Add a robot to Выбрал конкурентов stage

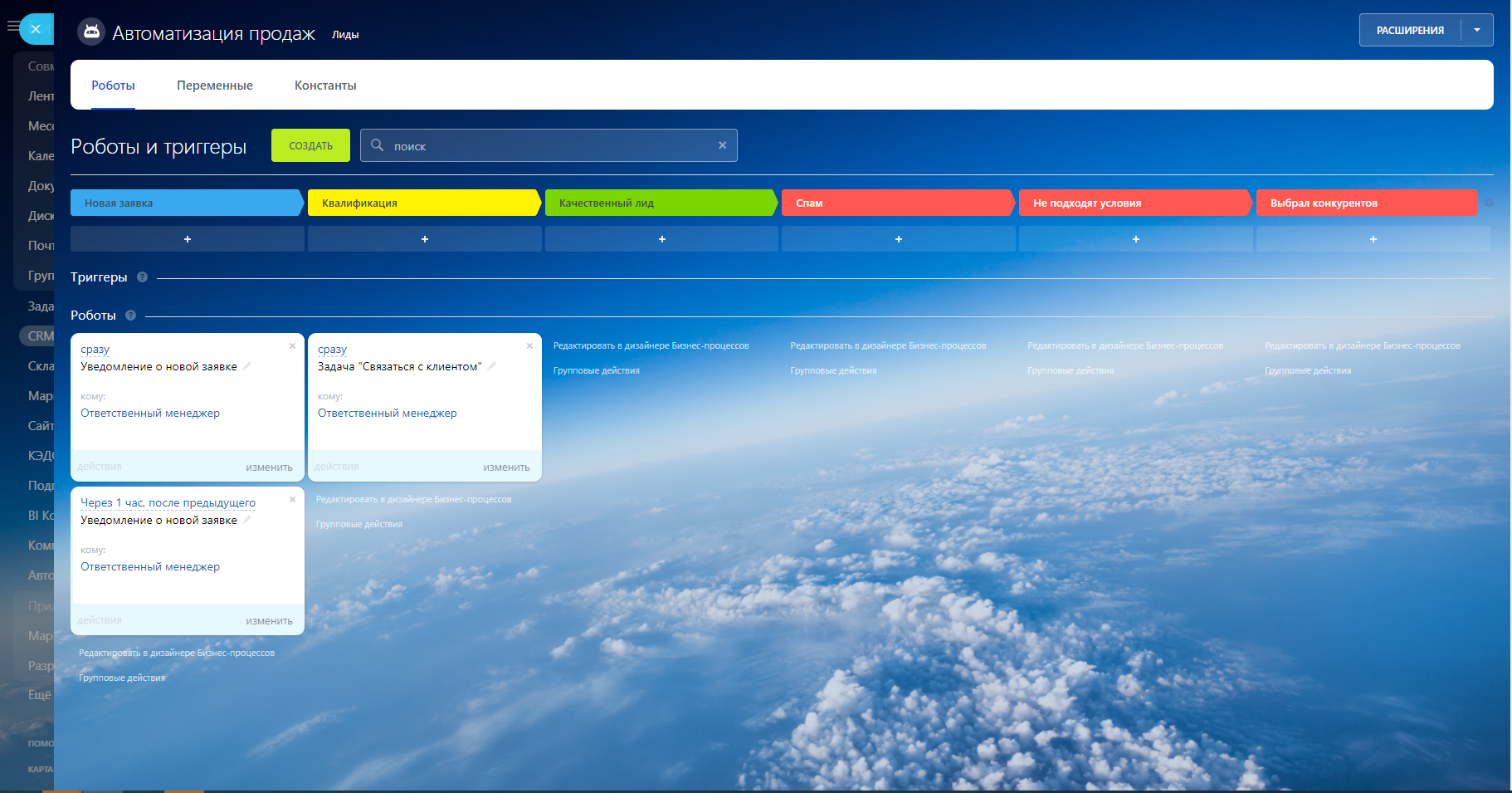pos(1373,239)
